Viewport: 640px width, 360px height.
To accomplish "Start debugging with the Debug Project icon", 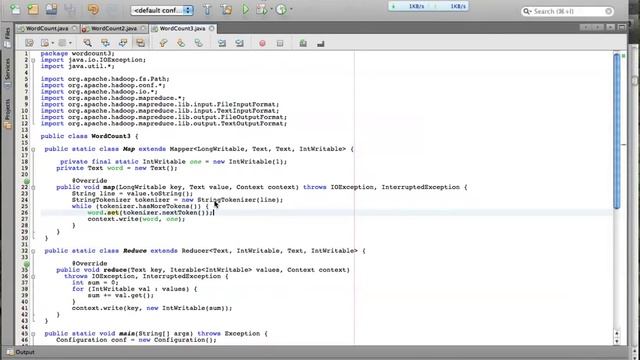I will (261, 9).
